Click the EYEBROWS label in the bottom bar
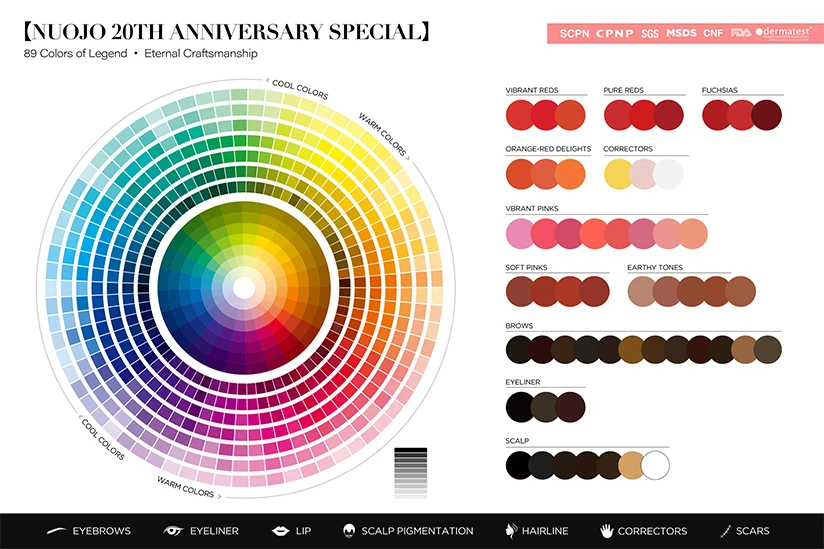The height and width of the screenshot is (549, 824). pos(101,531)
